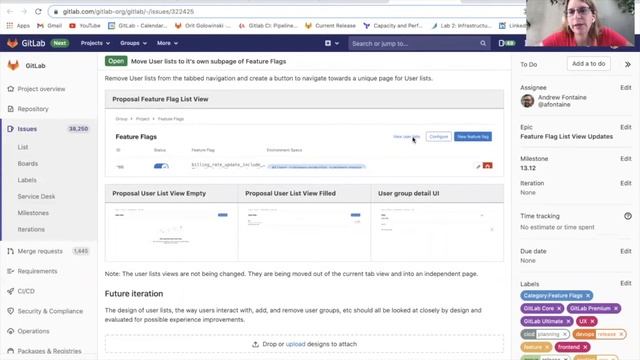
Task: Edit the Iteration
Action: coord(626,183)
